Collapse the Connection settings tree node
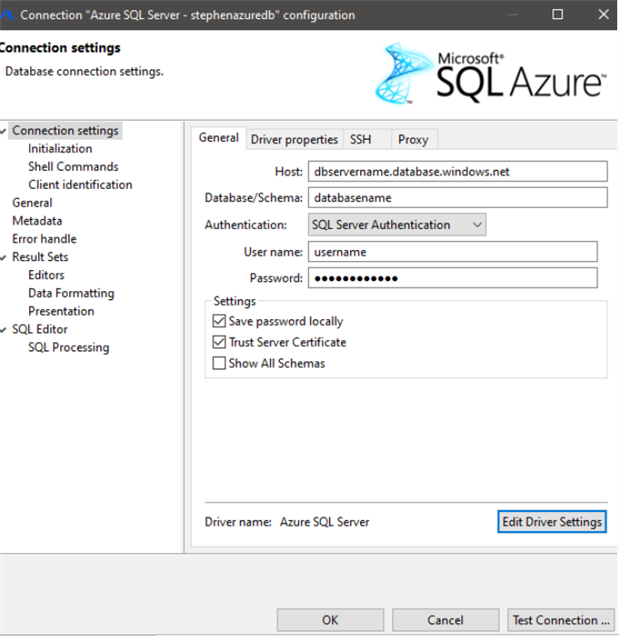619x636 pixels. 3,131
